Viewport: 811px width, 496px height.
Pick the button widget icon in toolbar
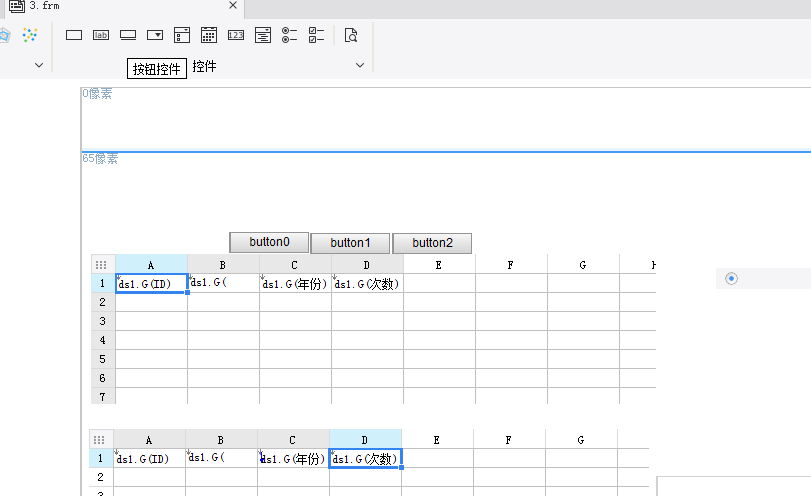[x=128, y=35]
